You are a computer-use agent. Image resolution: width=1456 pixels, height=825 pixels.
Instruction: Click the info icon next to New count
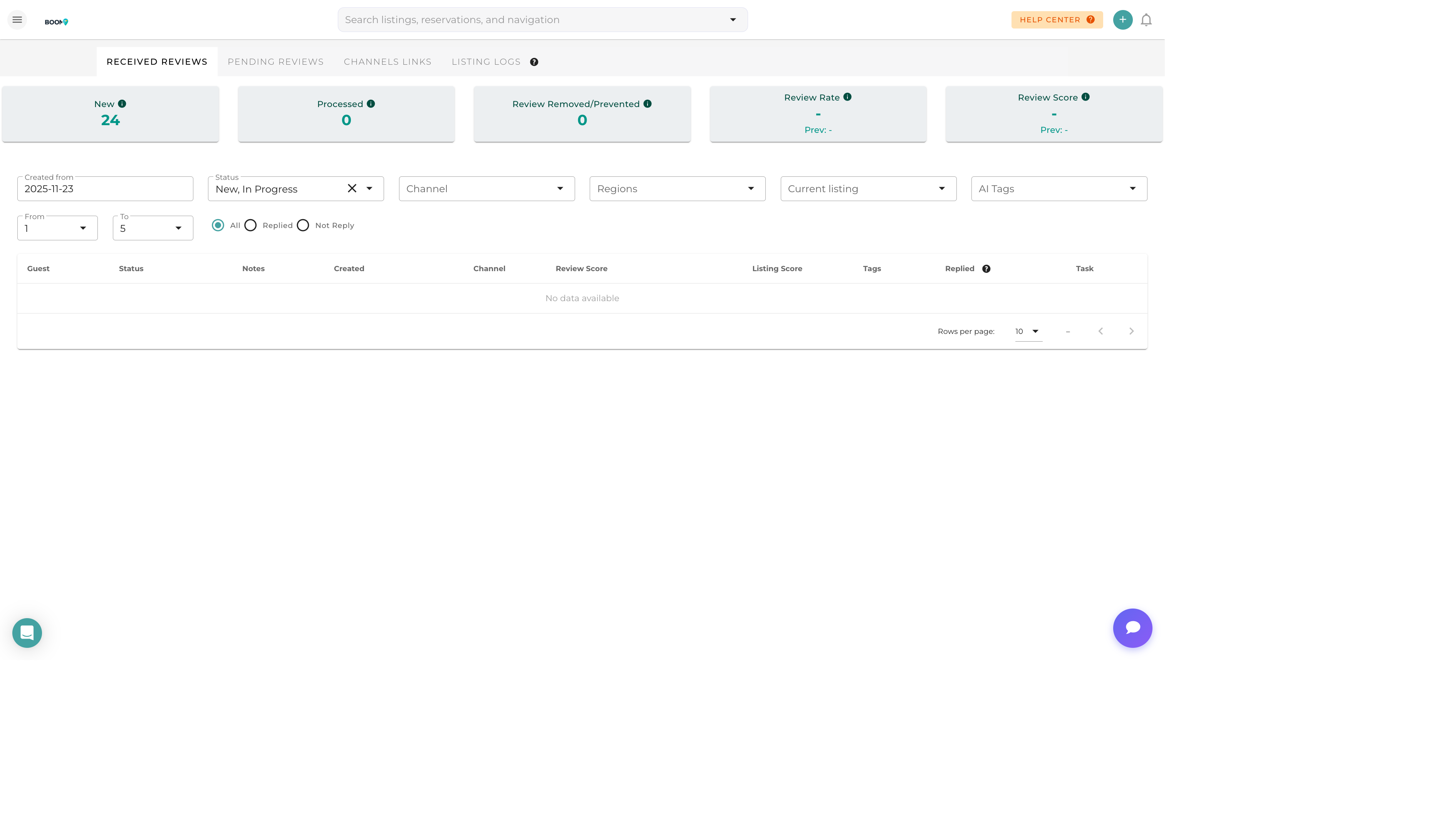click(122, 104)
